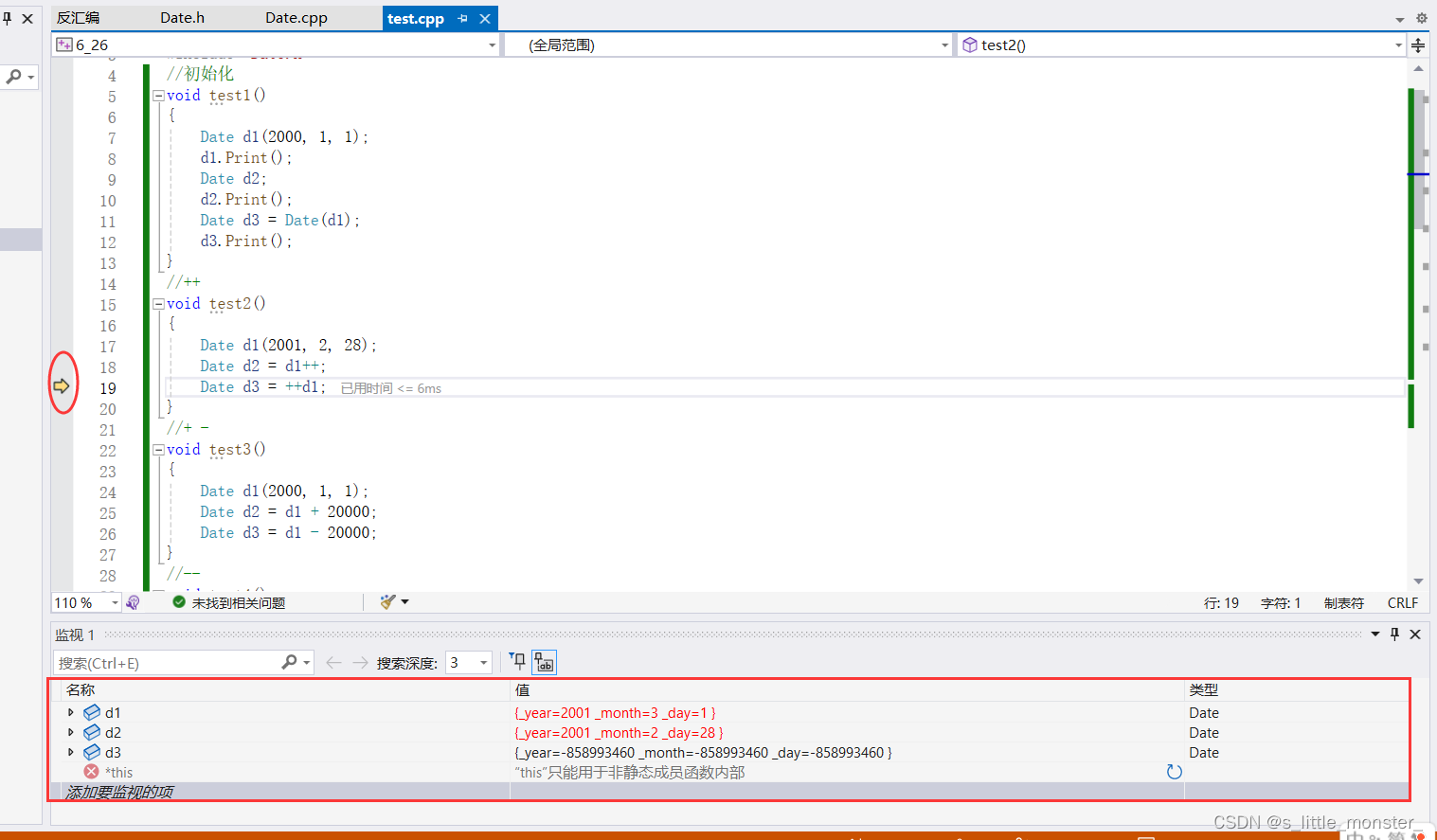1437x840 pixels.
Task: Click the 未找到相关问题 status indicator
Action: pyautogui.click(x=228, y=602)
